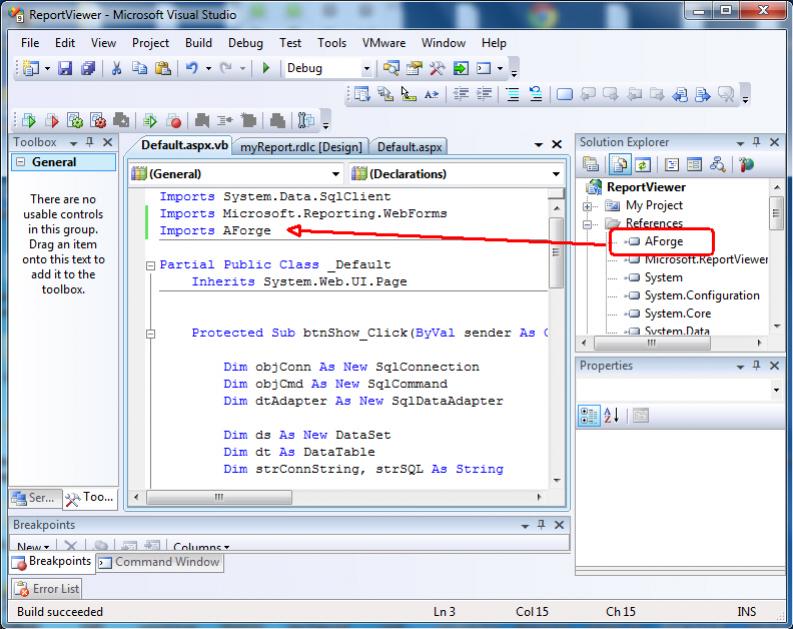Select the AForge reference

tap(663, 242)
